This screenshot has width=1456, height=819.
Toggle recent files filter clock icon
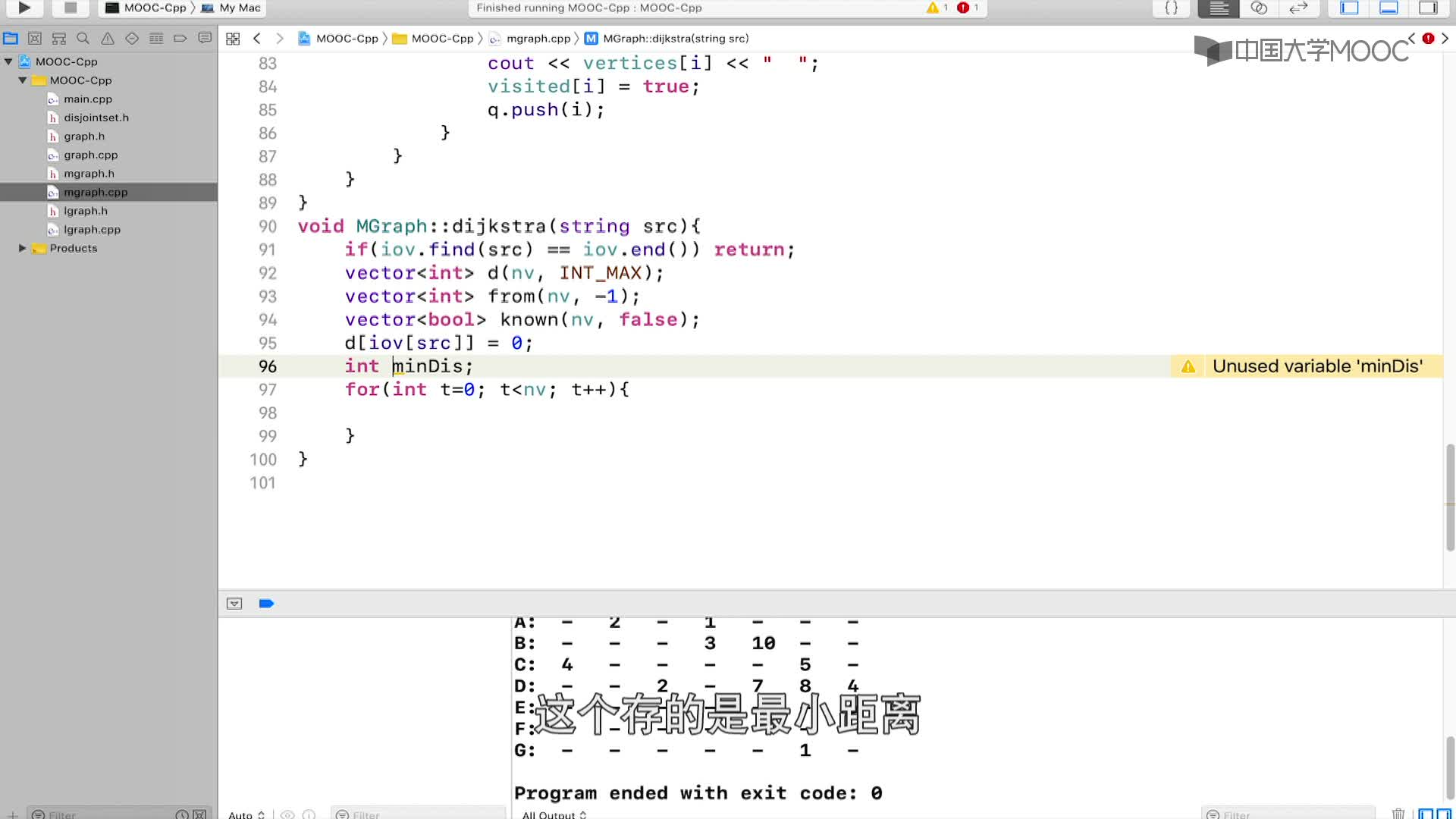(x=182, y=814)
